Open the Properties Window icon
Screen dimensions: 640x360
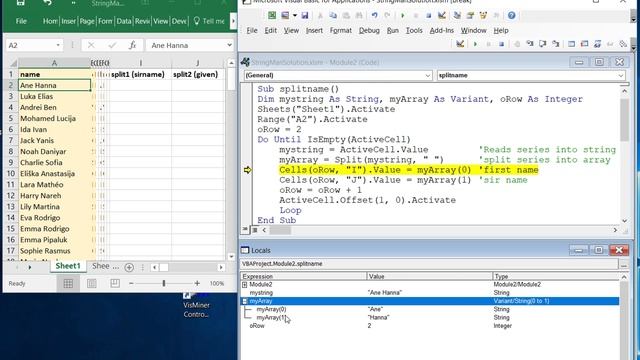470,16
